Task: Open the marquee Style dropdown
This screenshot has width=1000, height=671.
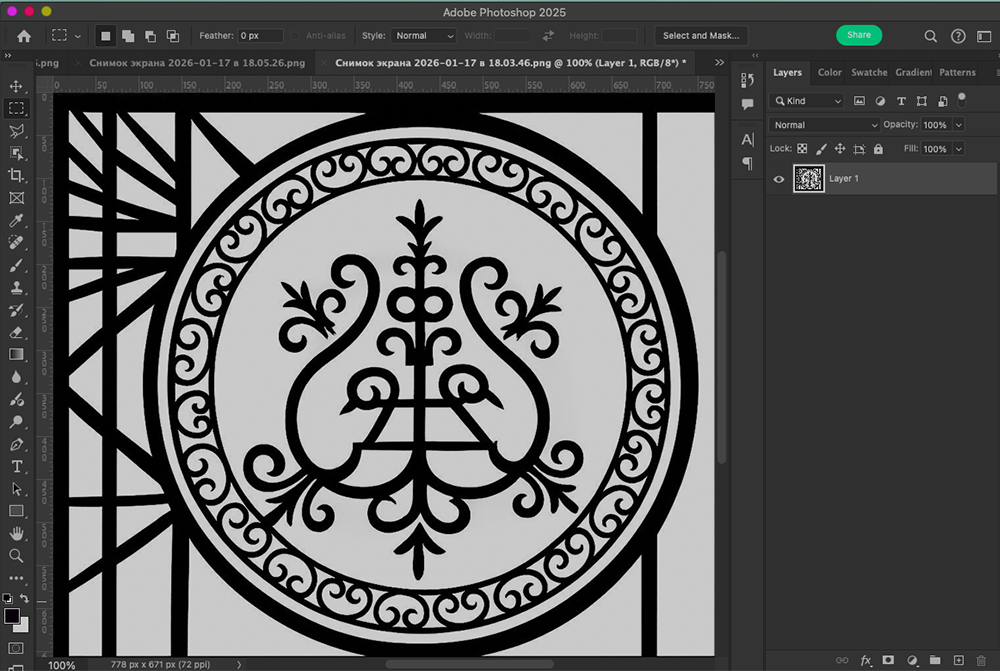Action: pos(423,36)
